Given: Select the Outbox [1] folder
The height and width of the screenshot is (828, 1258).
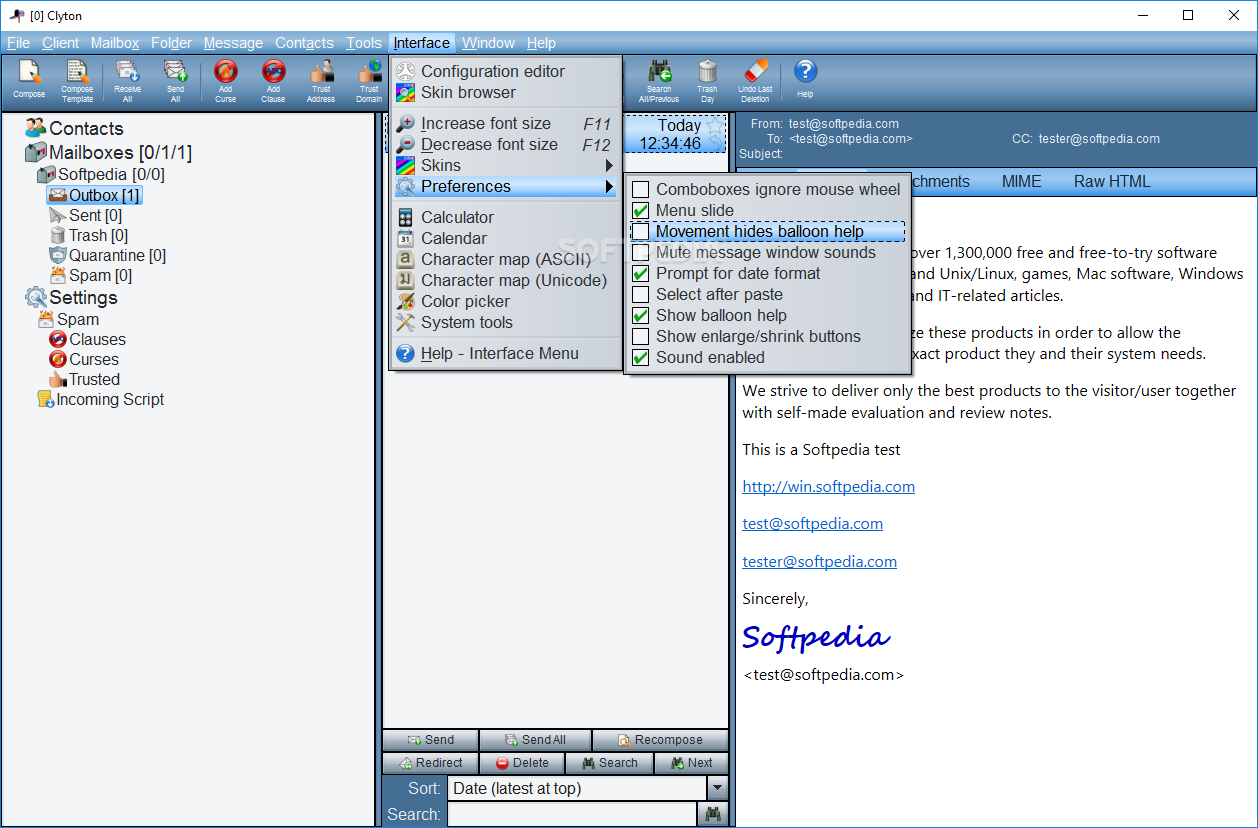Looking at the screenshot, I should (93, 195).
